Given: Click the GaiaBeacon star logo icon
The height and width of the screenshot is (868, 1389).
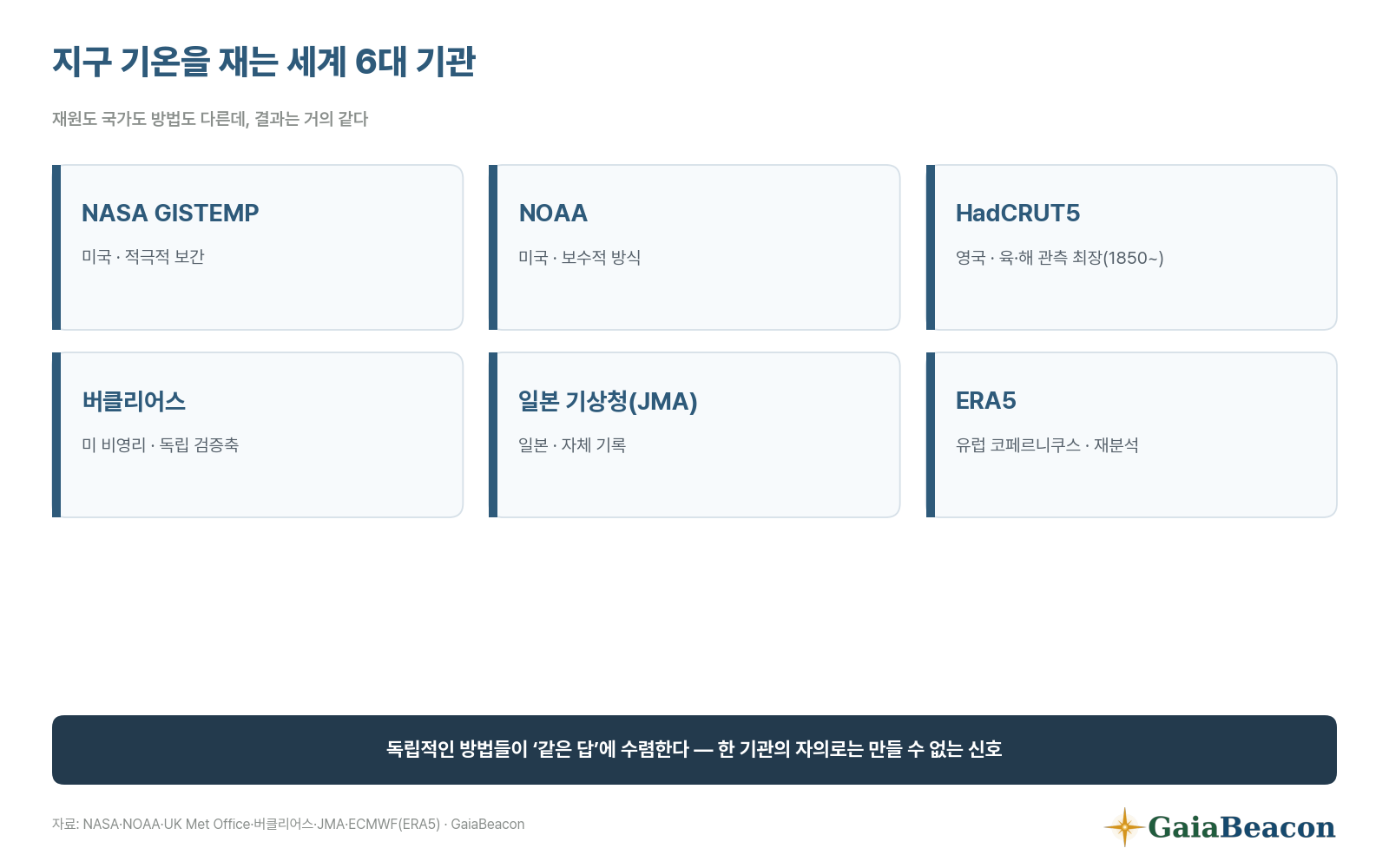Looking at the screenshot, I should 1124,826.
